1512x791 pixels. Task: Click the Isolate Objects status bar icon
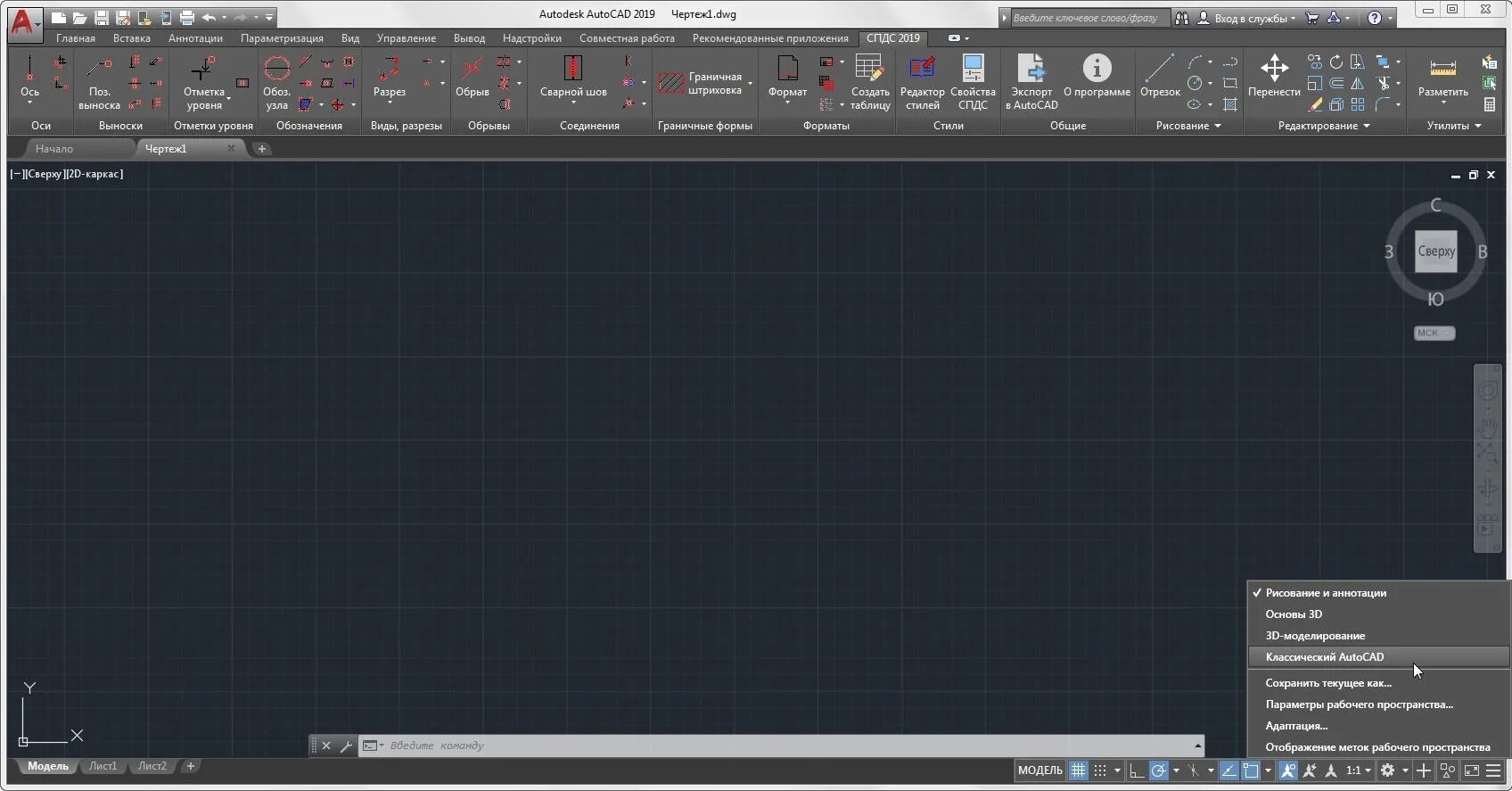(1448, 770)
